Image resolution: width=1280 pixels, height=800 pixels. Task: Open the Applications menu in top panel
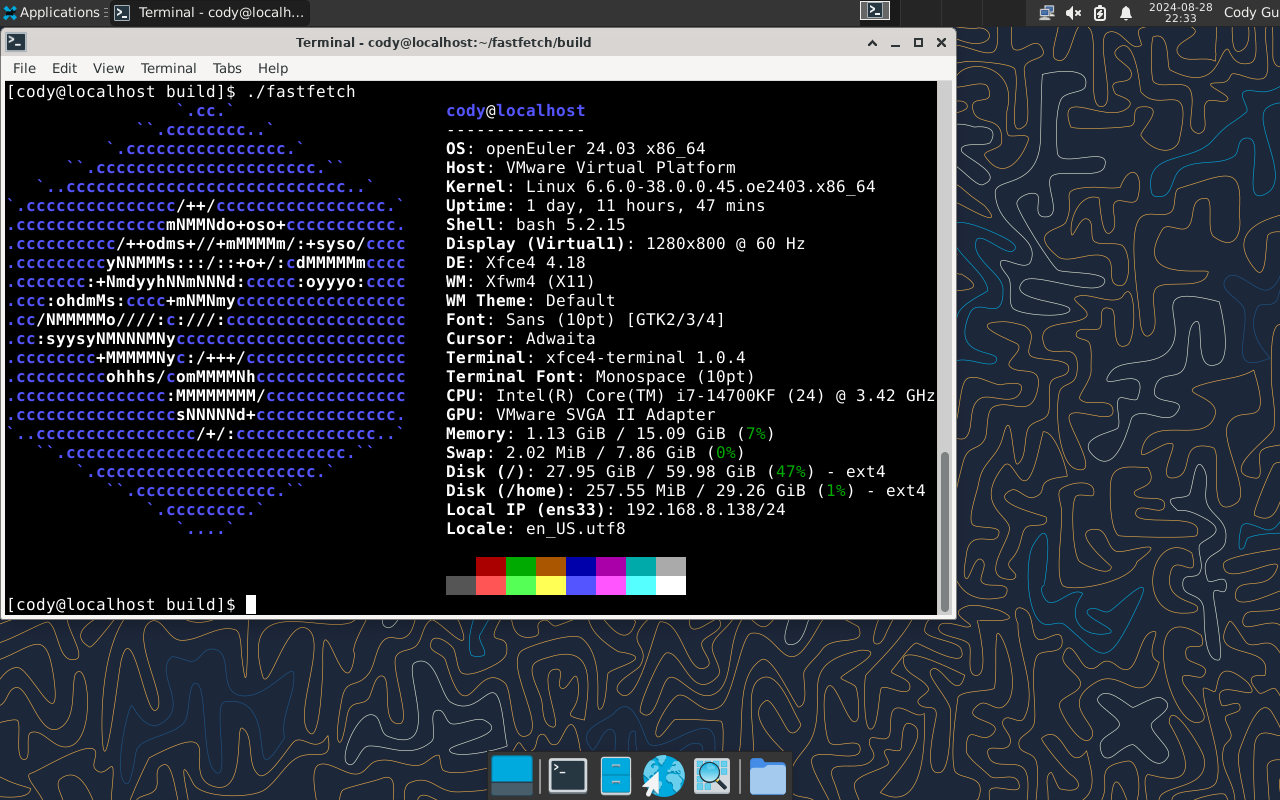tap(52, 13)
